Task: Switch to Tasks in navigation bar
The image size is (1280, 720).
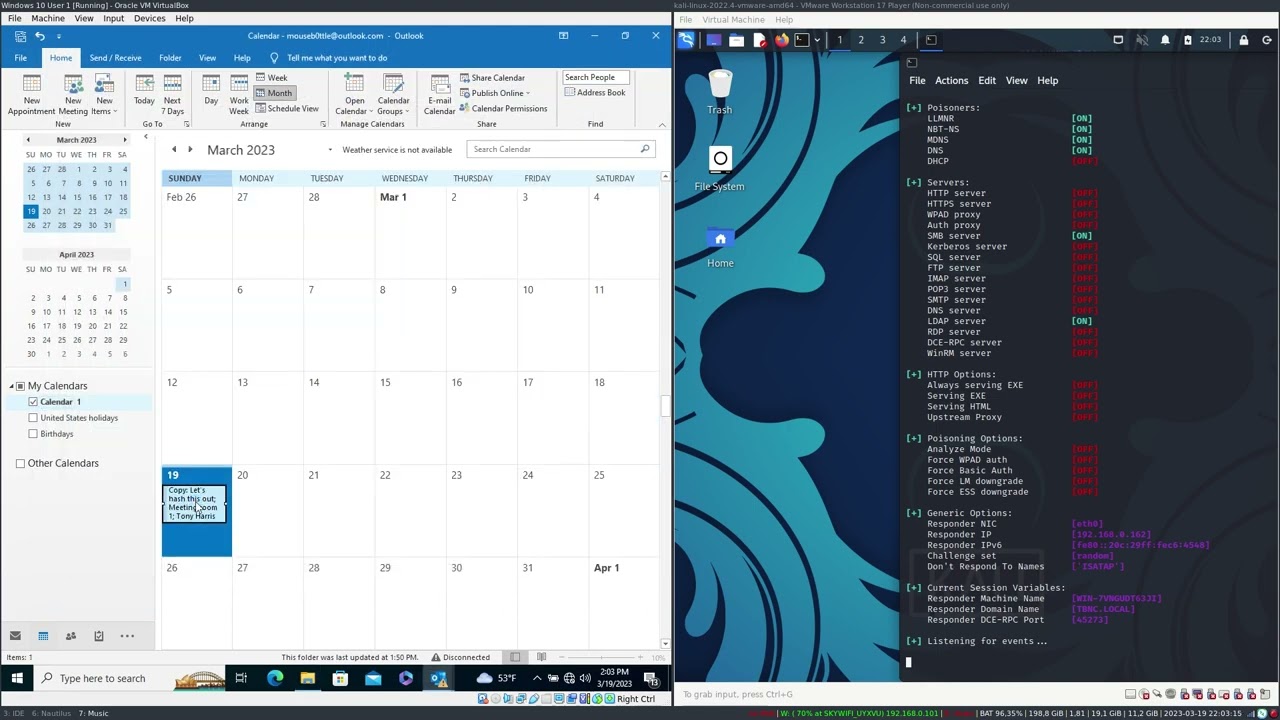Action: [x=99, y=636]
